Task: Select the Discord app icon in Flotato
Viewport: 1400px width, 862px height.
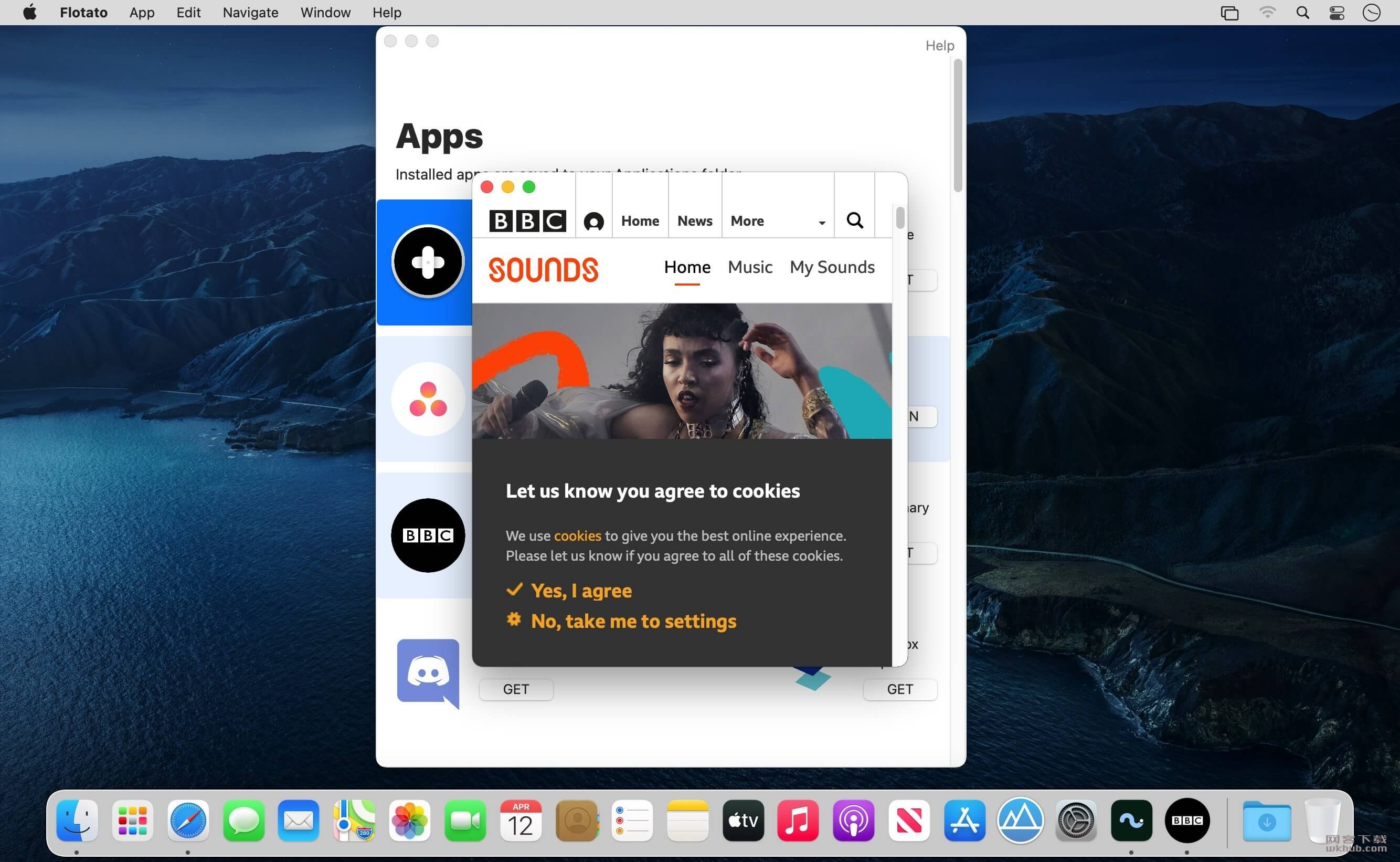Action: point(428,674)
